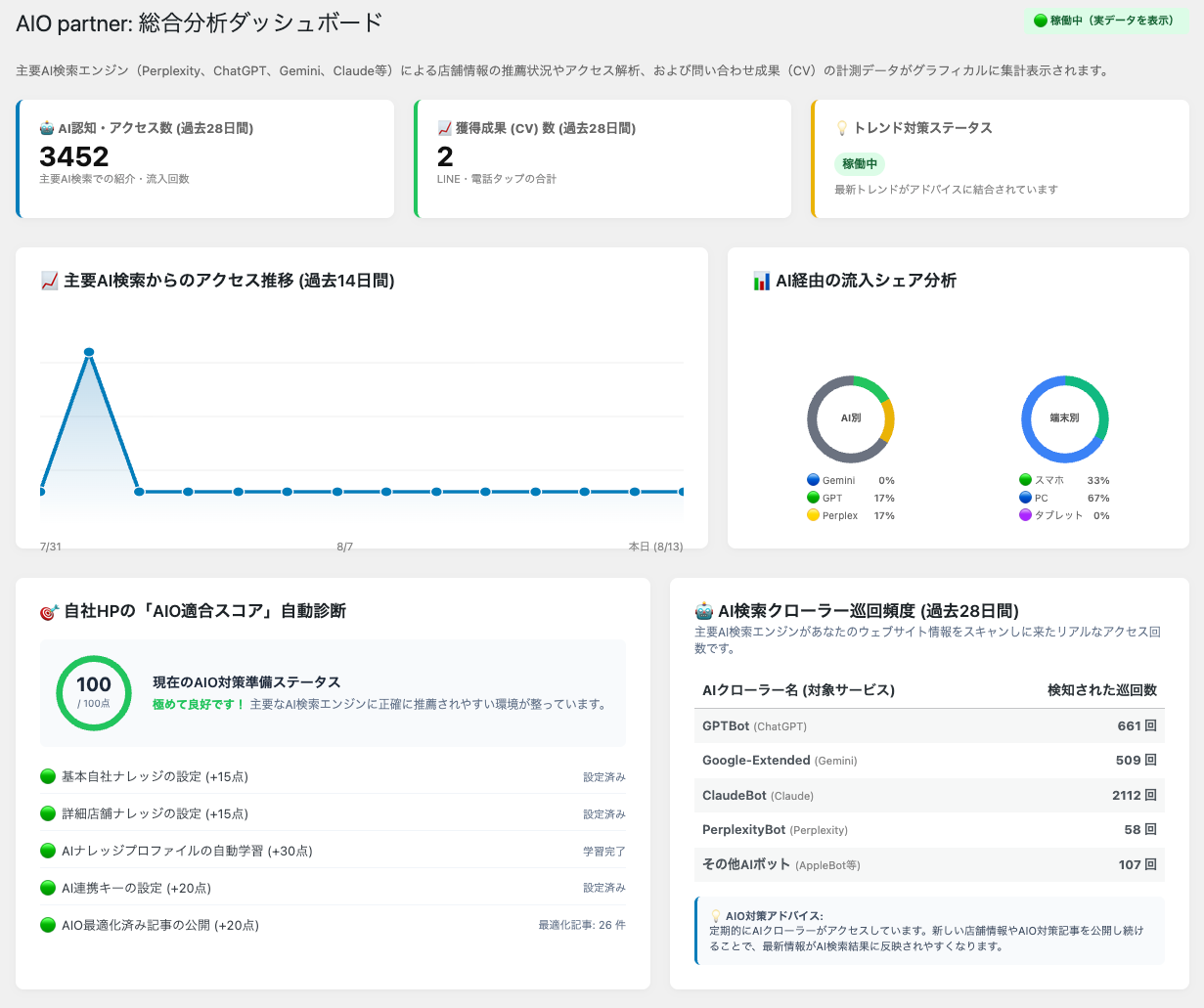Viewport: 1204px width, 1008px height.
Task: Click the 7/31 axis label
Action: pos(50,547)
